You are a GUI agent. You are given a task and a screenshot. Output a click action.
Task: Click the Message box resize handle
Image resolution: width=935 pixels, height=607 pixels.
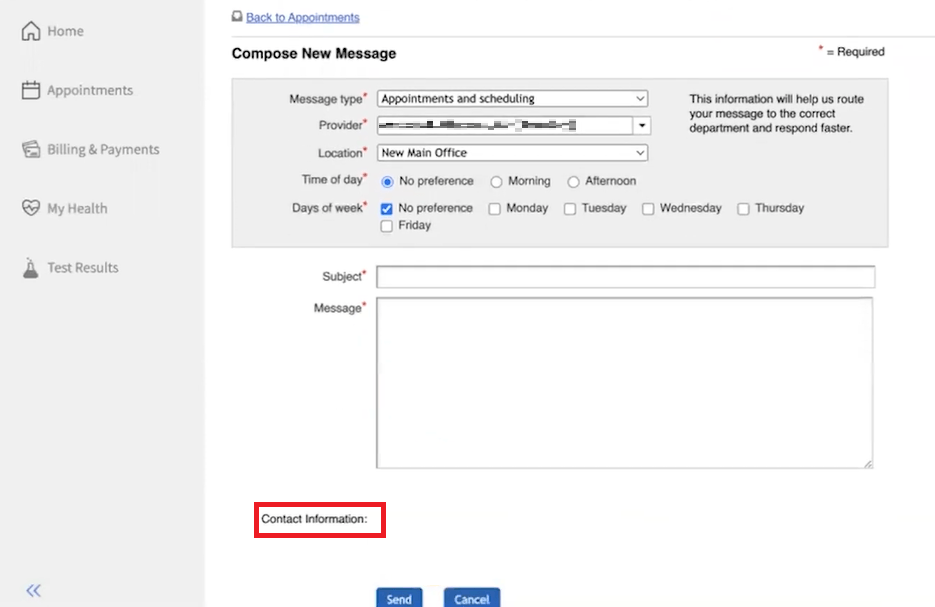[868, 463]
